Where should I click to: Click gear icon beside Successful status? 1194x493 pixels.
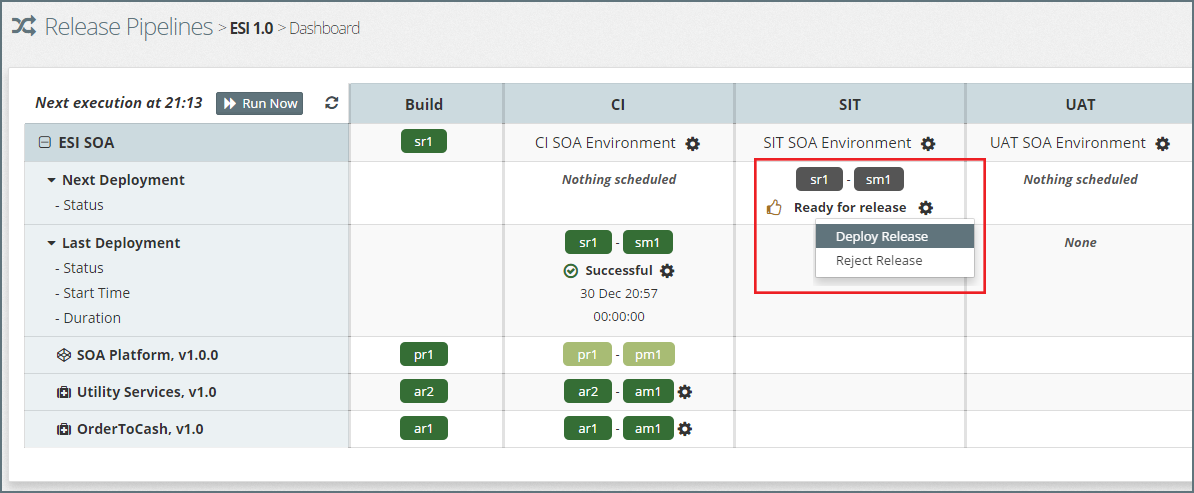pyautogui.click(x=668, y=271)
